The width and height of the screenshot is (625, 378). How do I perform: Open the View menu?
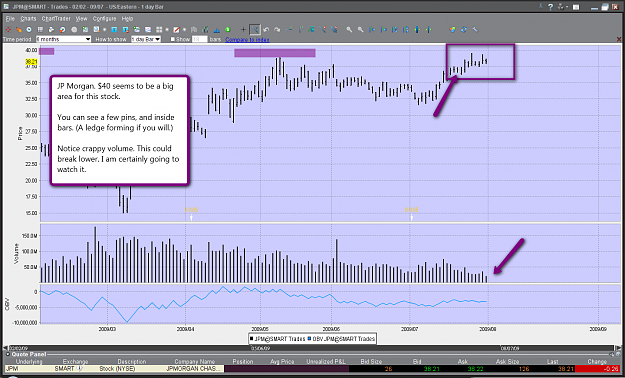(x=81, y=19)
